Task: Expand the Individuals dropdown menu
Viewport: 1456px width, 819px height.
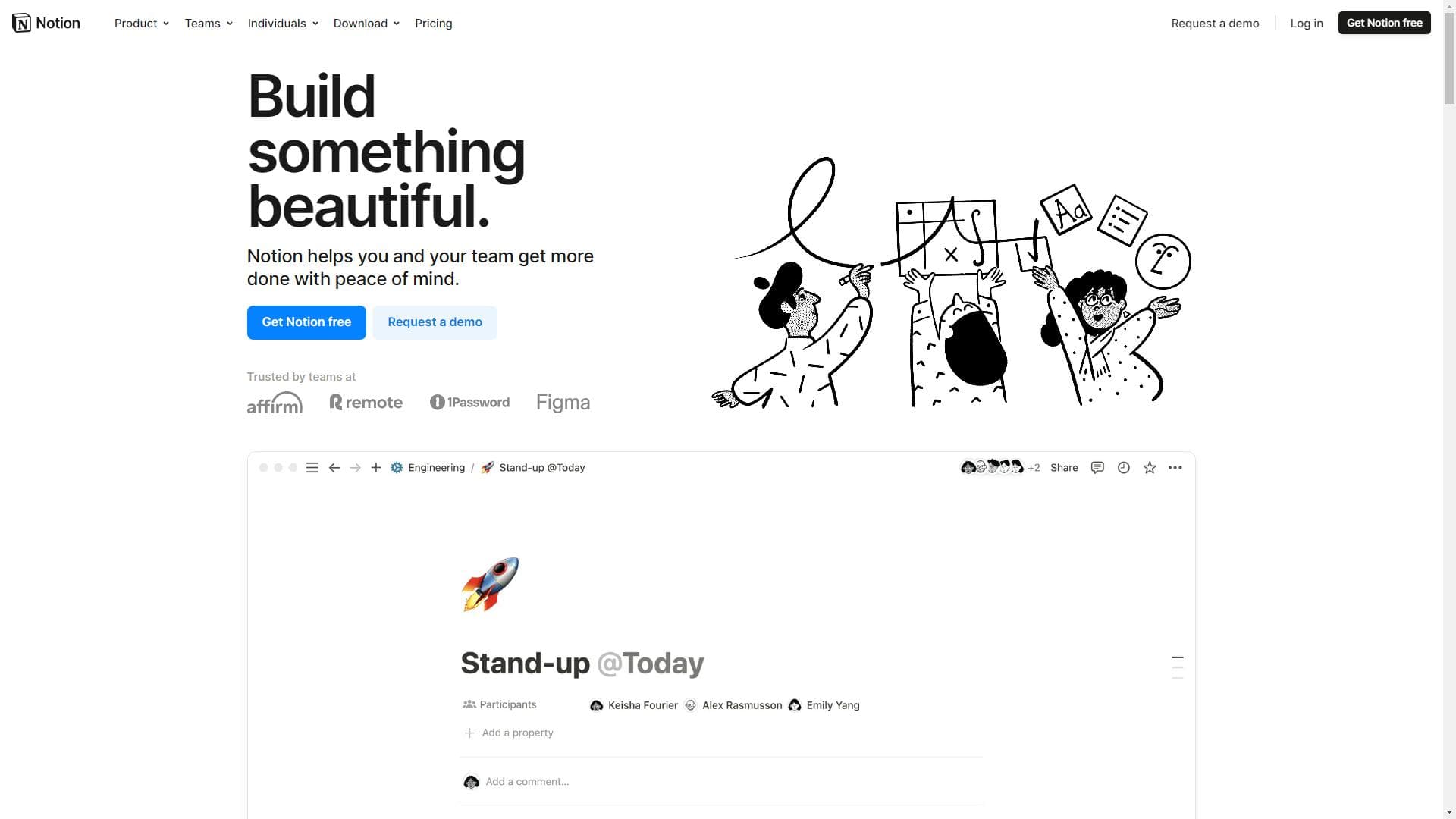Action: pos(283,24)
